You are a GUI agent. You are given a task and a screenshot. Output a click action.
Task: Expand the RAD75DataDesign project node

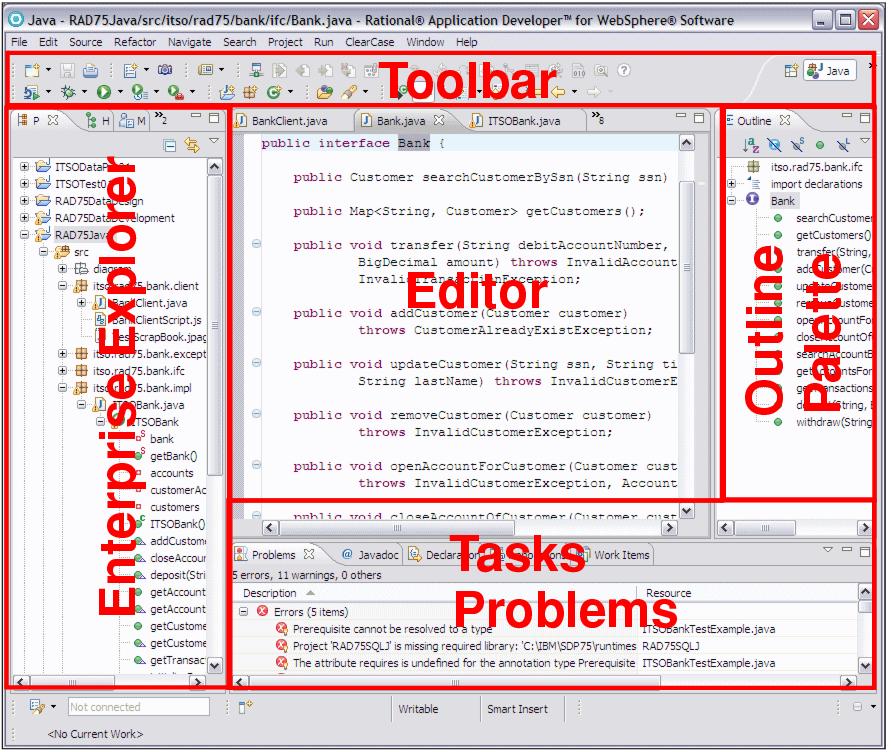pos(24,201)
